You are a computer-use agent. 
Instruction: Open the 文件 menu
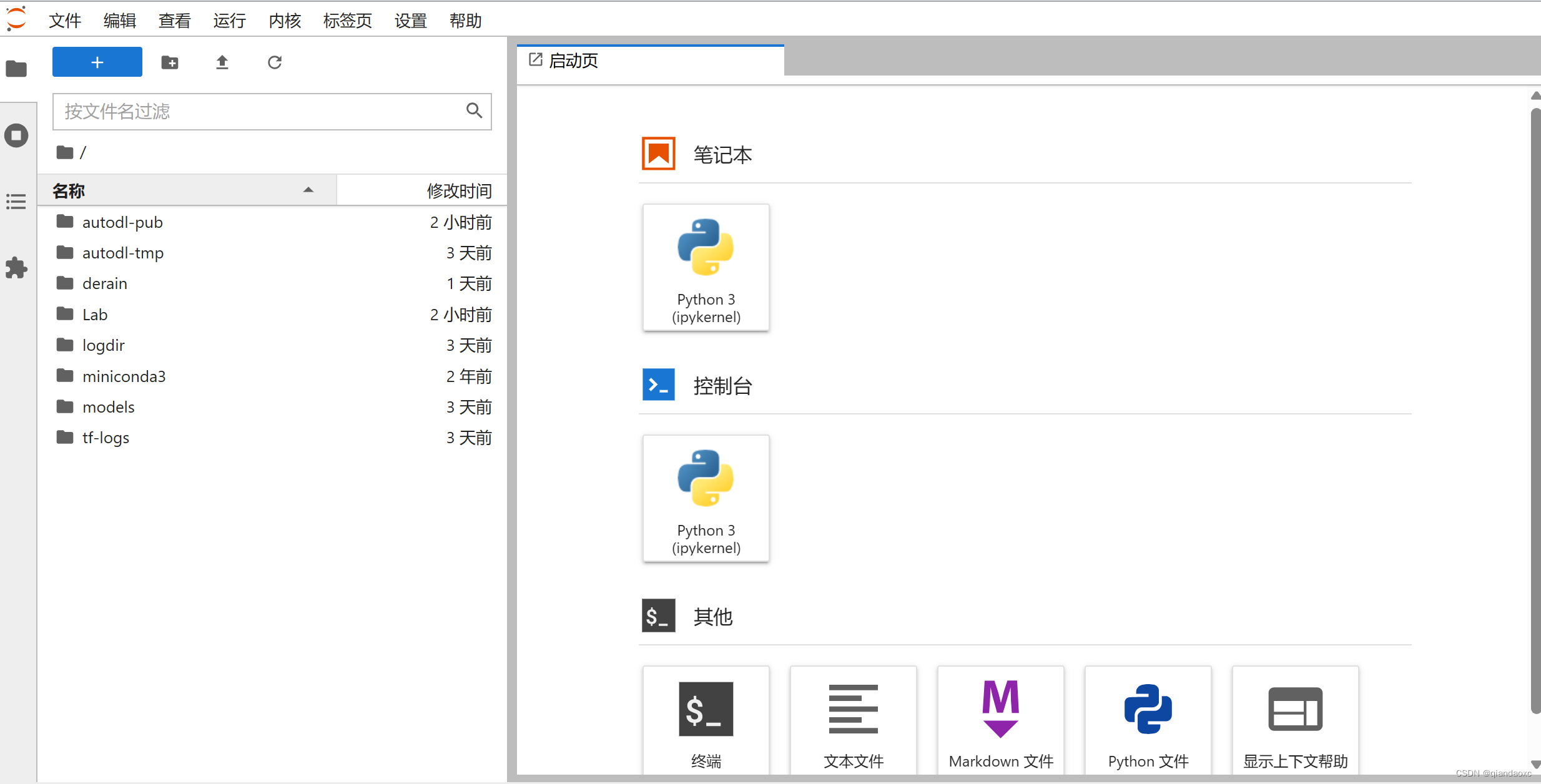(x=65, y=21)
